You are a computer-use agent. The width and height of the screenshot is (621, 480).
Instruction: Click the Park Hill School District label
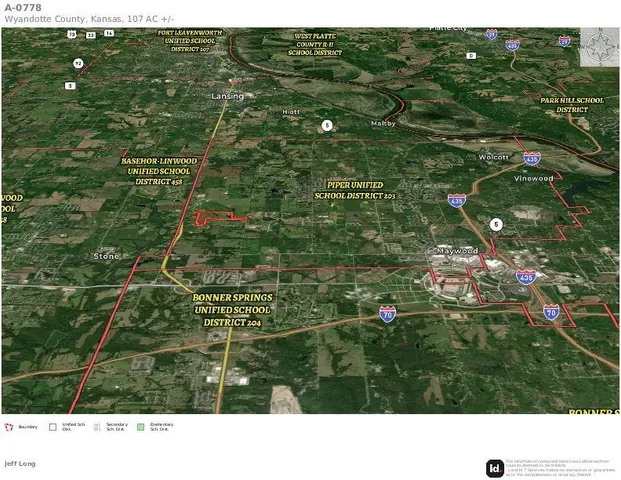(x=571, y=105)
